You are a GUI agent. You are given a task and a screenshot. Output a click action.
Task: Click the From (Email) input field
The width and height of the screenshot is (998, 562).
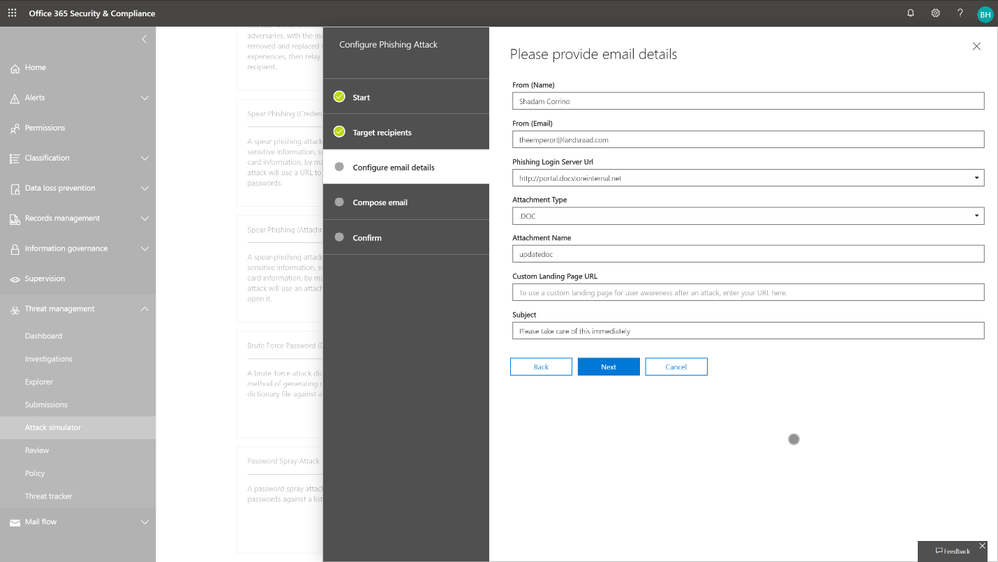pos(748,139)
